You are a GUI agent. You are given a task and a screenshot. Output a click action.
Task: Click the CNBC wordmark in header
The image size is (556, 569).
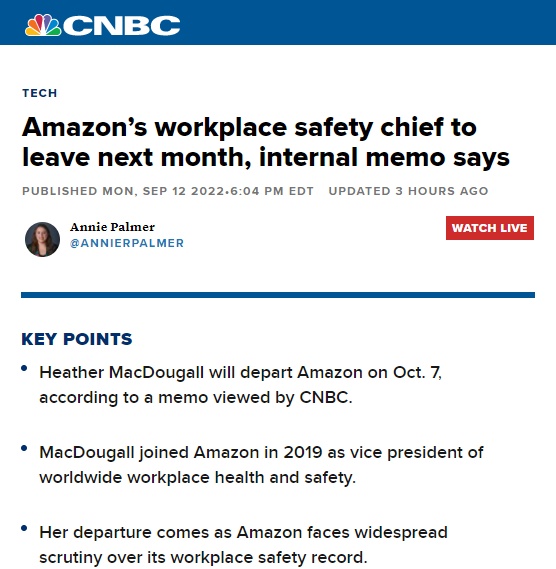[122, 25]
